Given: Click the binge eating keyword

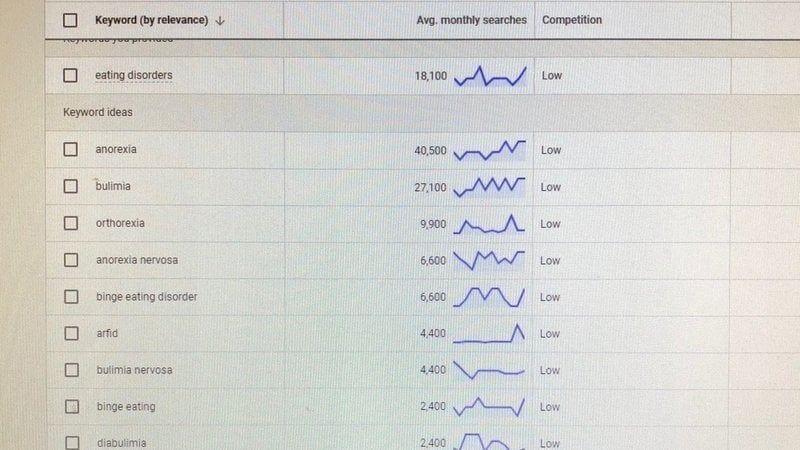Looking at the screenshot, I should pos(125,407).
